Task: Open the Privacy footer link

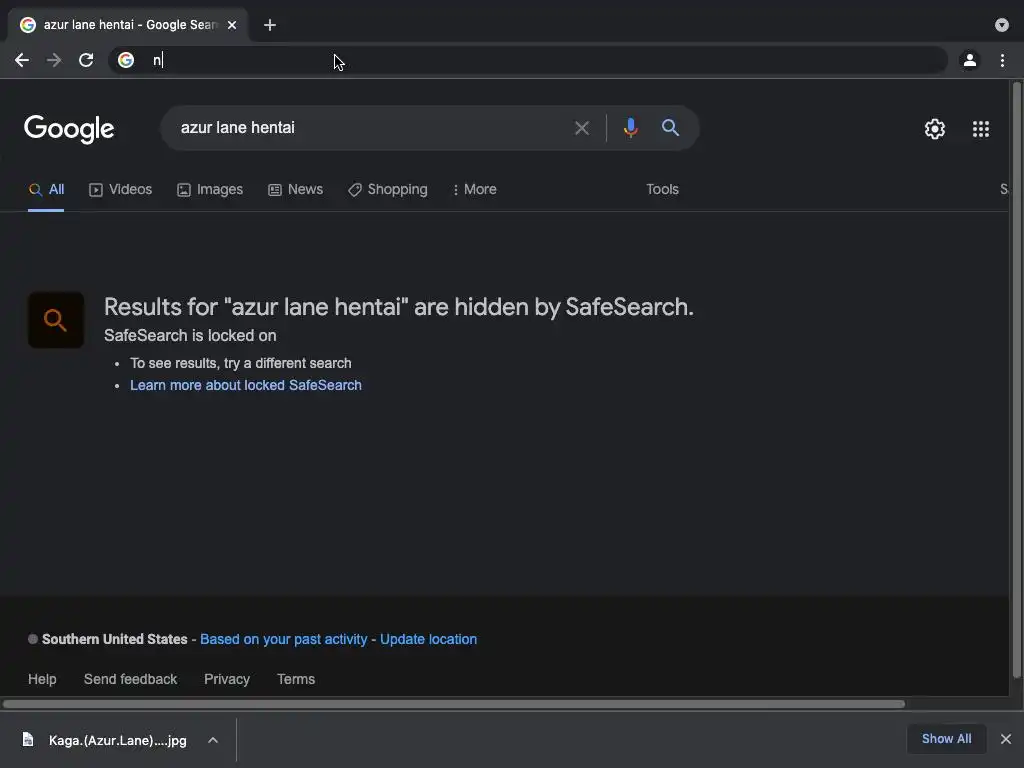Action: 227,679
